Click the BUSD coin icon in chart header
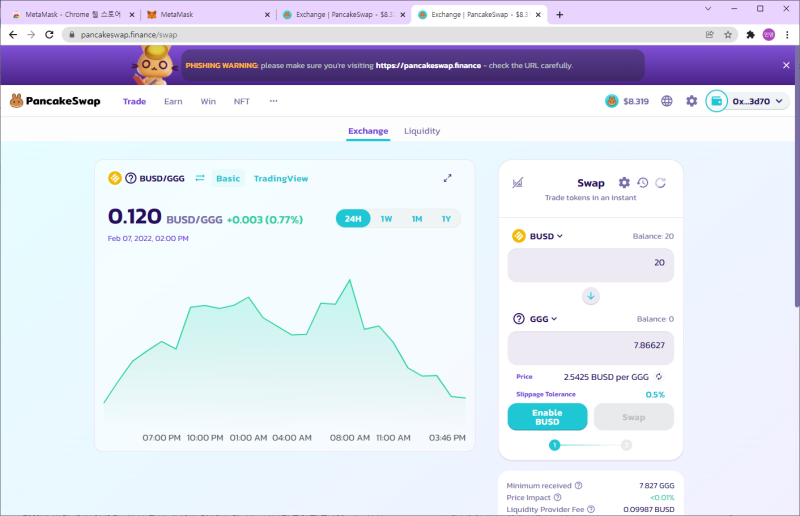 pos(115,178)
